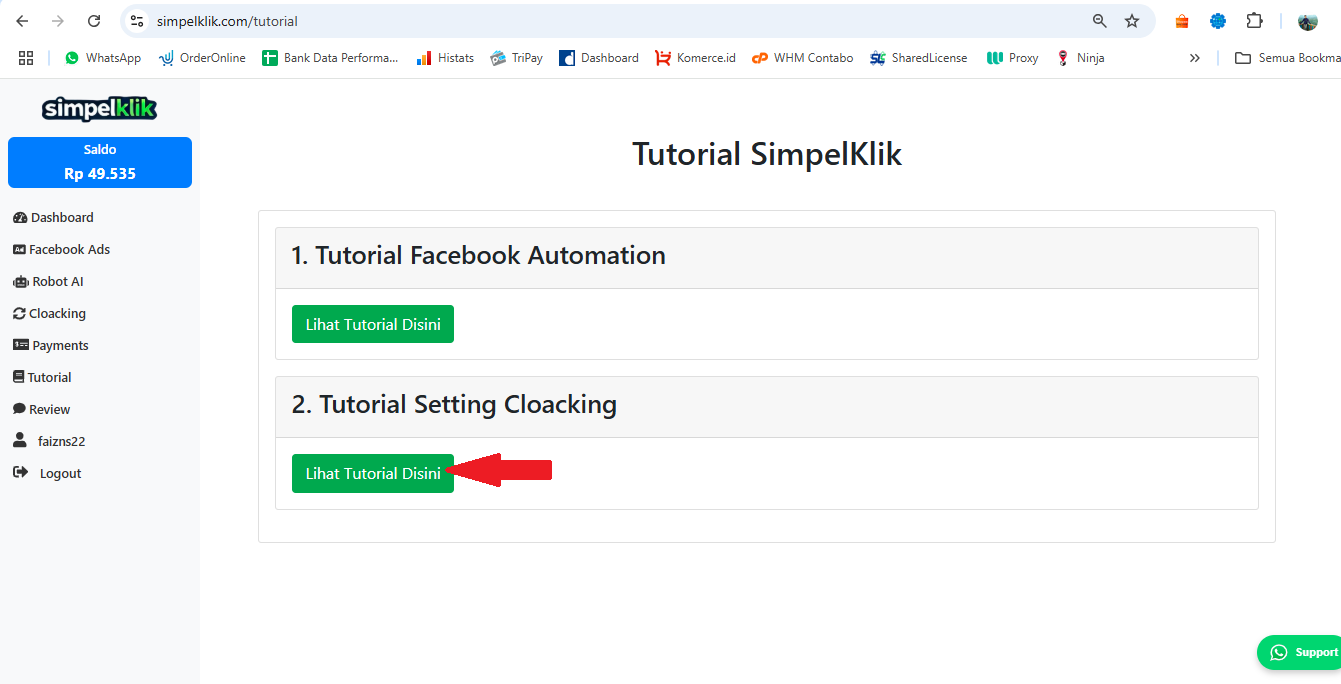This screenshot has width=1341, height=684.
Task: Open the browser Extensions puzzle icon
Action: (1254, 21)
